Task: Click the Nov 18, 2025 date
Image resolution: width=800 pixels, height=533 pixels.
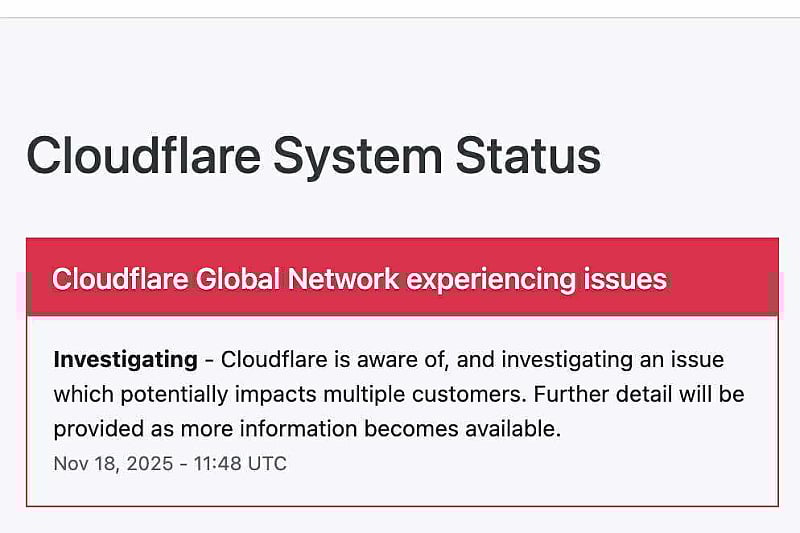Action: tap(111, 464)
